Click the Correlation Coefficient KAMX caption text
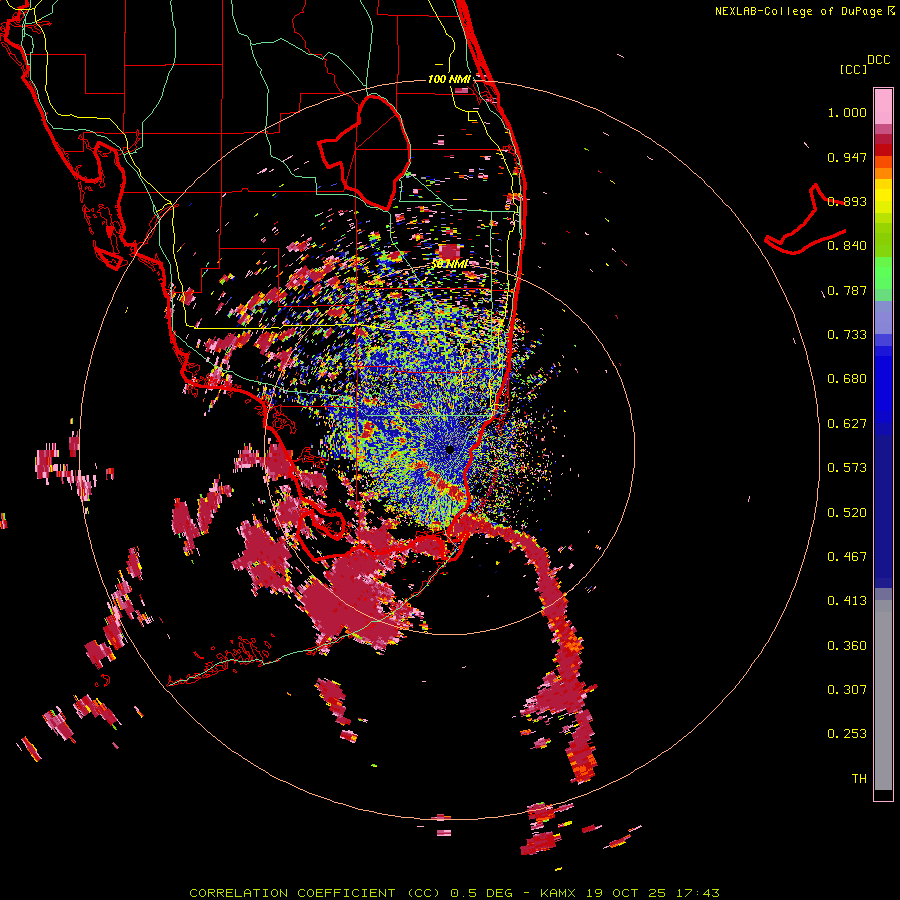 (454, 893)
